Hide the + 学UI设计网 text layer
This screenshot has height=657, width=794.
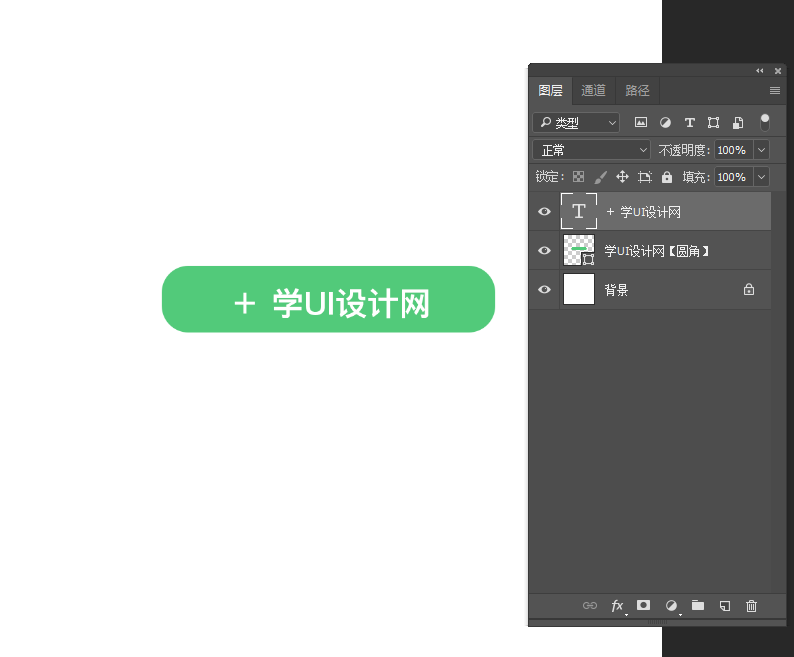pyautogui.click(x=544, y=211)
